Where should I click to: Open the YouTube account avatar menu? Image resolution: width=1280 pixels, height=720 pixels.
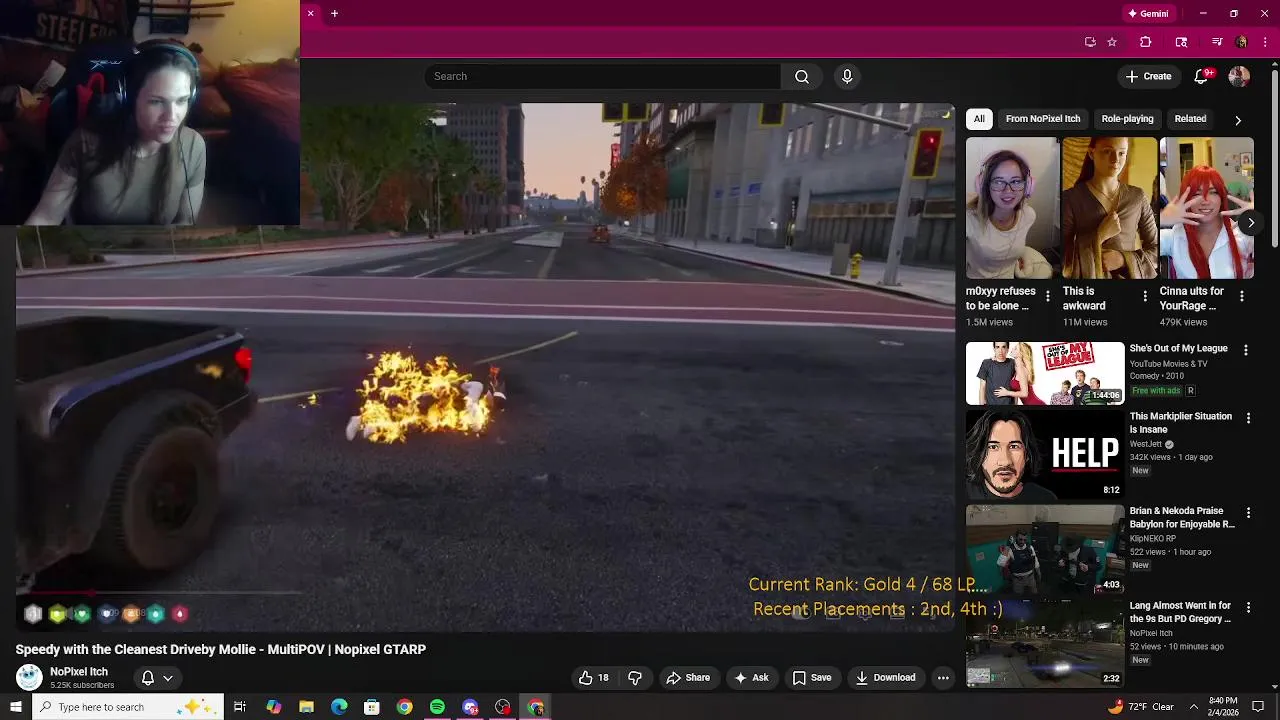tap(1239, 77)
